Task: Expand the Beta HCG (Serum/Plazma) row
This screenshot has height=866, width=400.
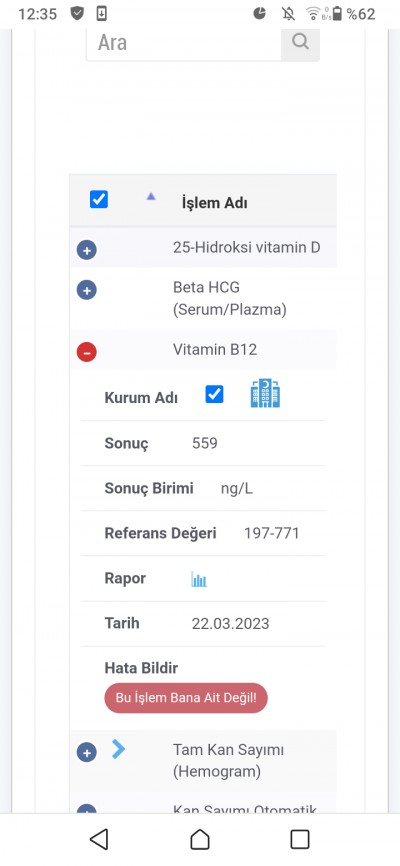Action: click(x=87, y=290)
